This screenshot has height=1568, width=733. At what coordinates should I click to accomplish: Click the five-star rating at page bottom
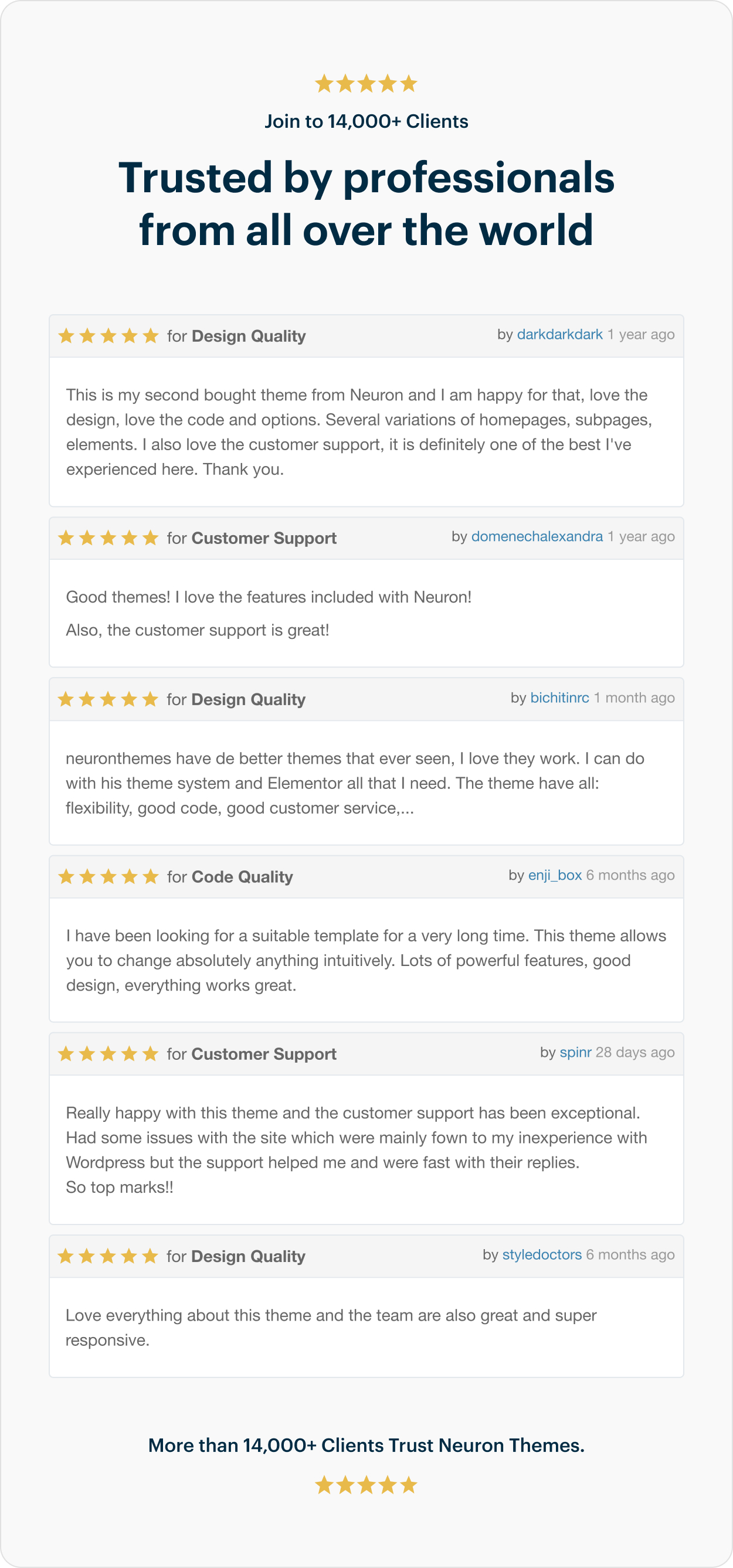coord(366,1485)
